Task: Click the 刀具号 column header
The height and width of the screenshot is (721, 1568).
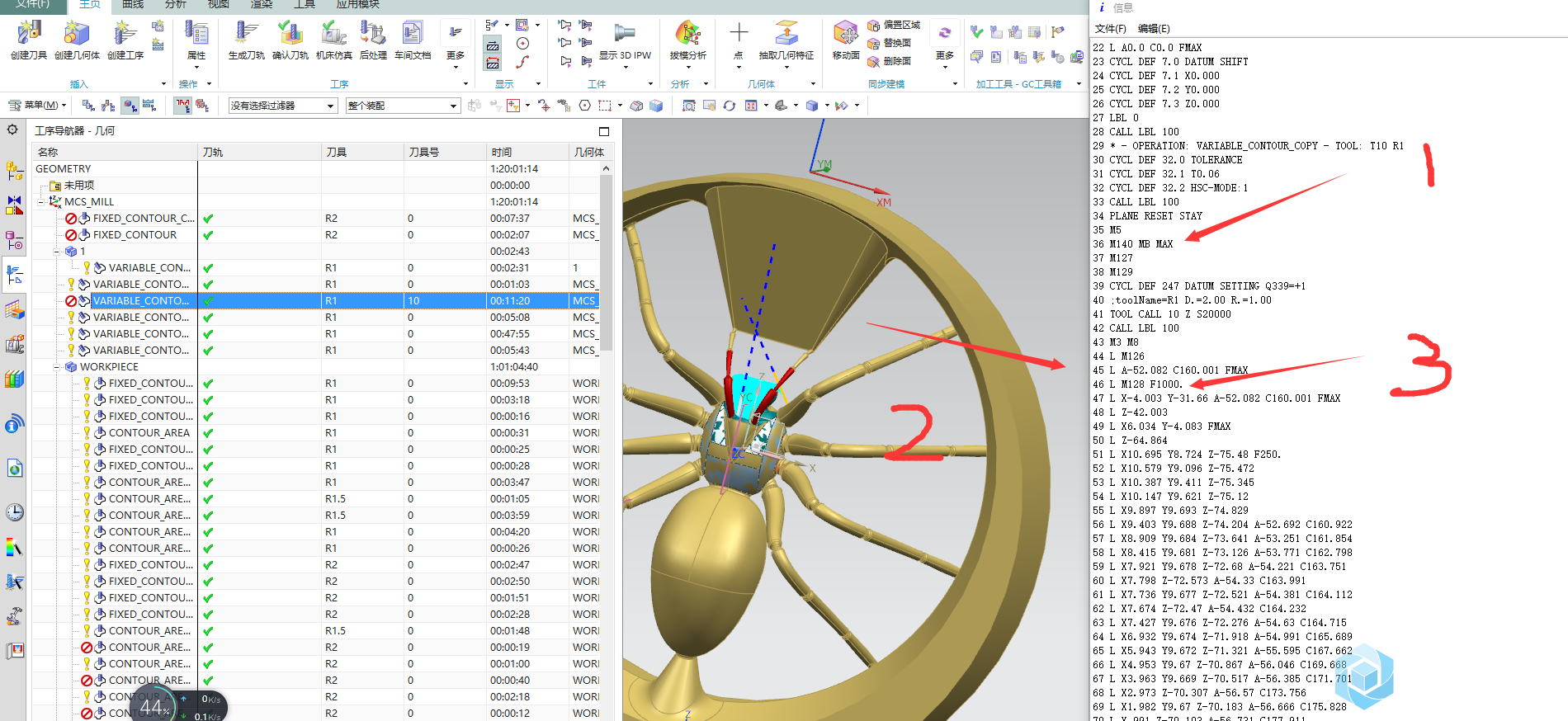Action: pyautogui.click(x=445, y=152)
